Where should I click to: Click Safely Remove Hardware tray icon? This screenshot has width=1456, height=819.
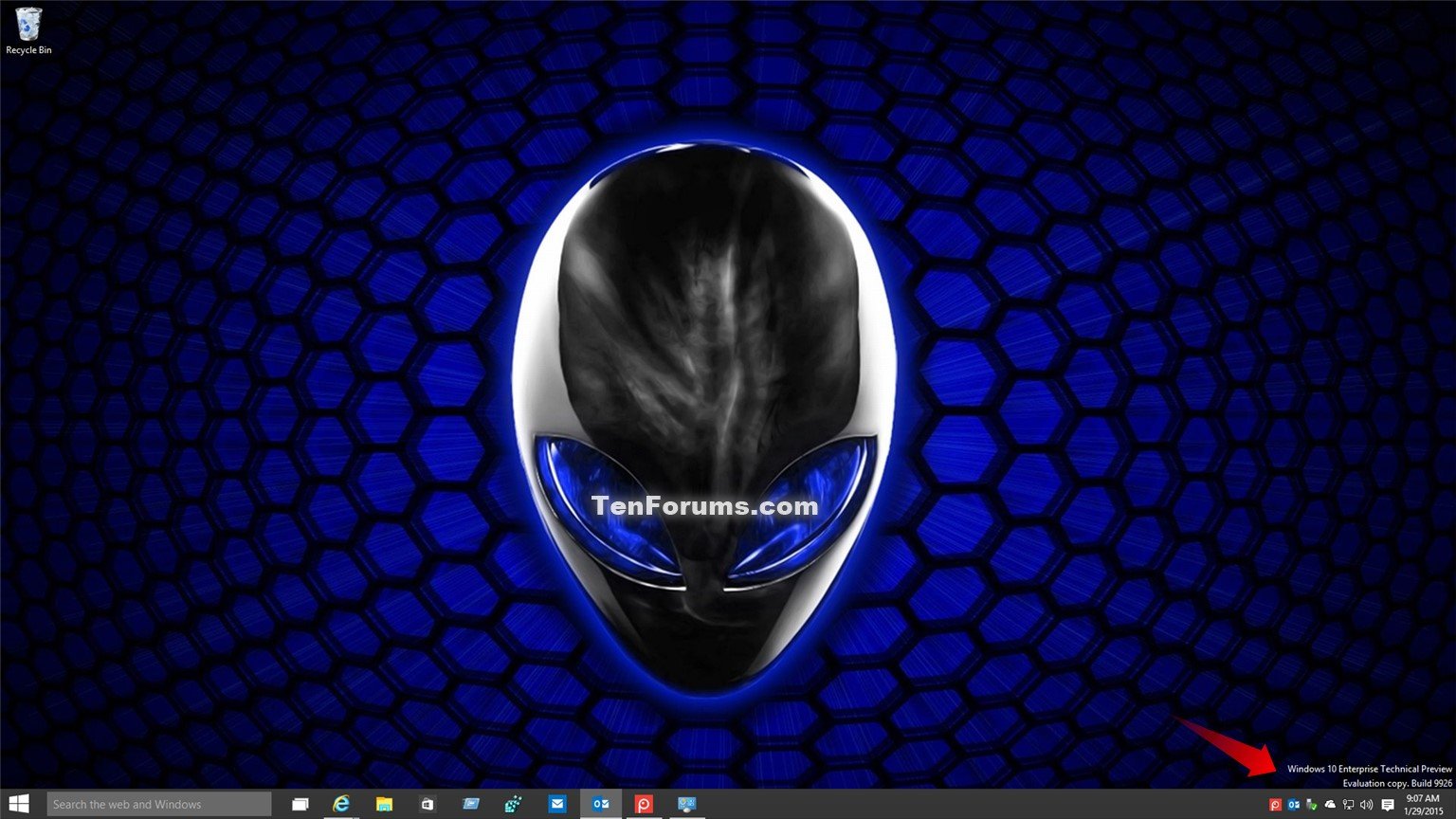coord(1312,805)
